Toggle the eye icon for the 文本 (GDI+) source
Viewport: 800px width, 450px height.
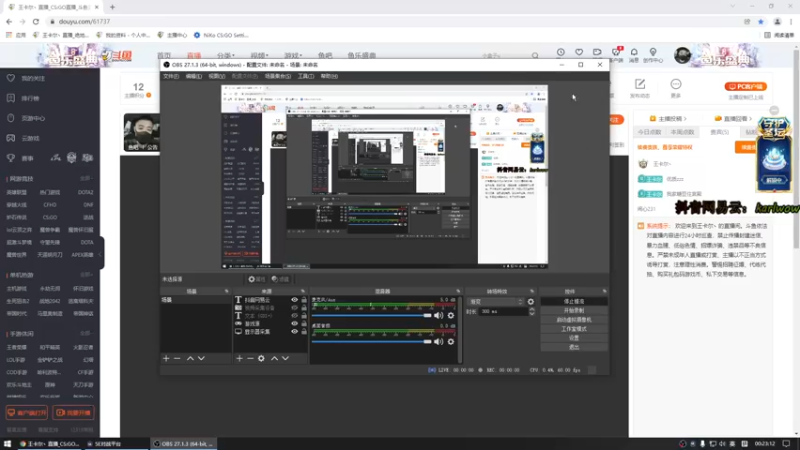click(x=294, y=316)
